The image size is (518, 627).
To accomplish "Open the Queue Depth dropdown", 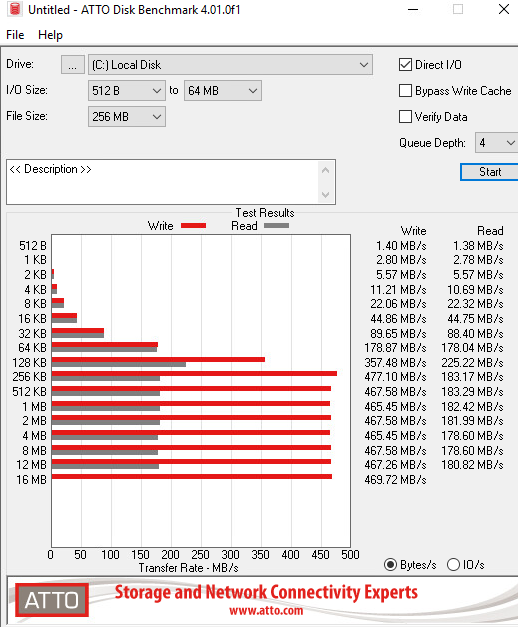I will pos(496,143).
